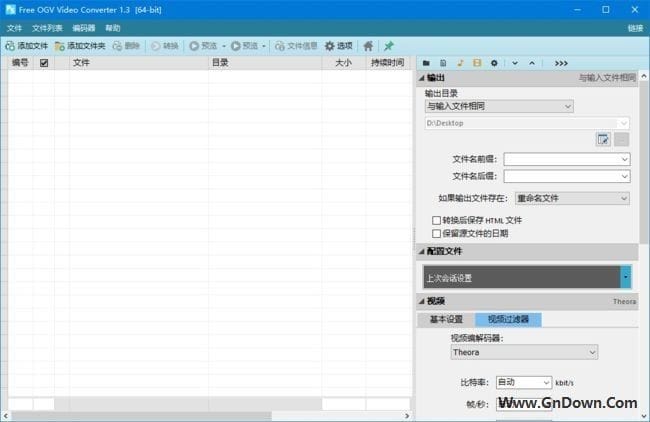Click the app icon in the title bar
650x422 pixels.
[10, 10]
